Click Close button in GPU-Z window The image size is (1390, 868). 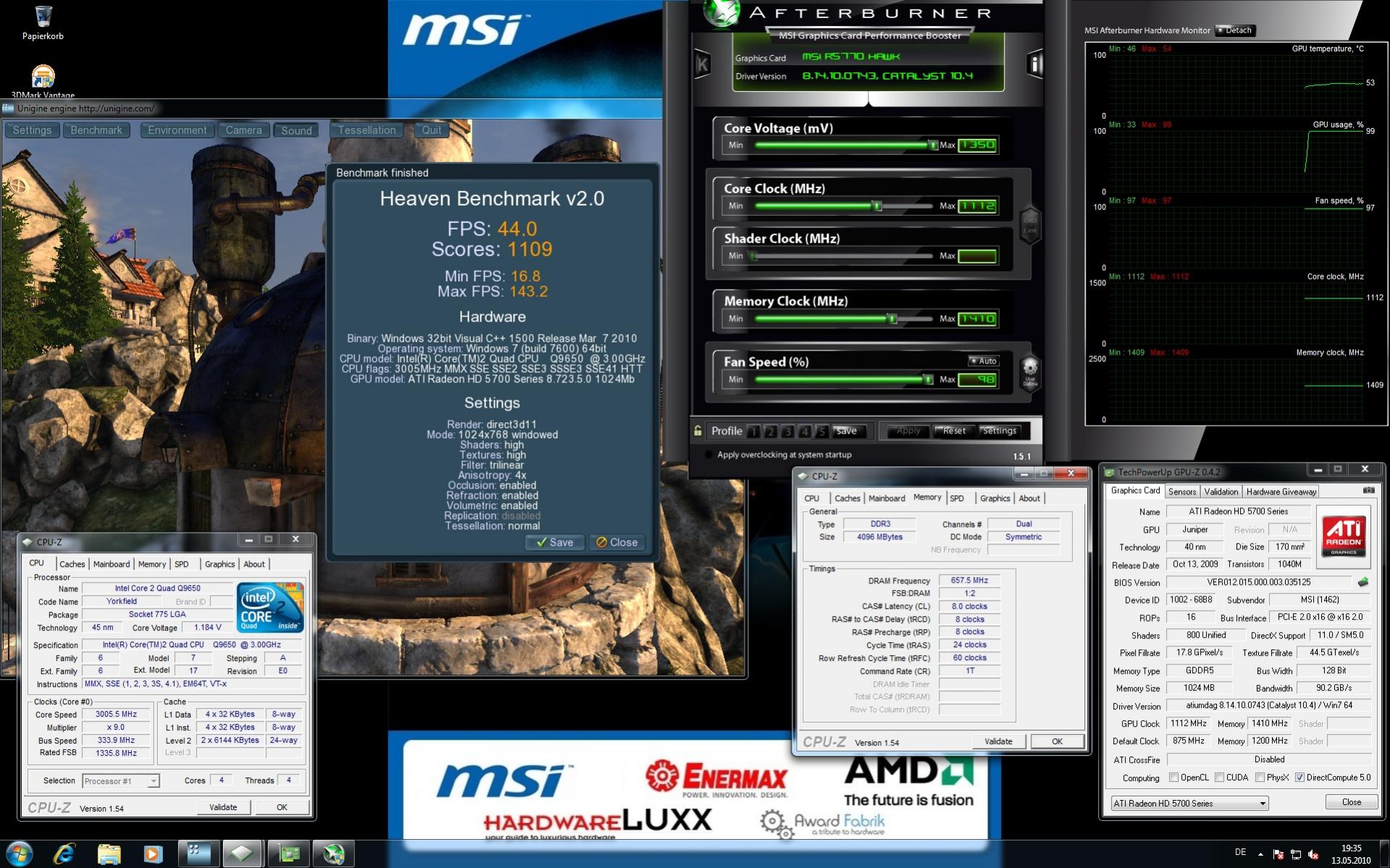1351,802
